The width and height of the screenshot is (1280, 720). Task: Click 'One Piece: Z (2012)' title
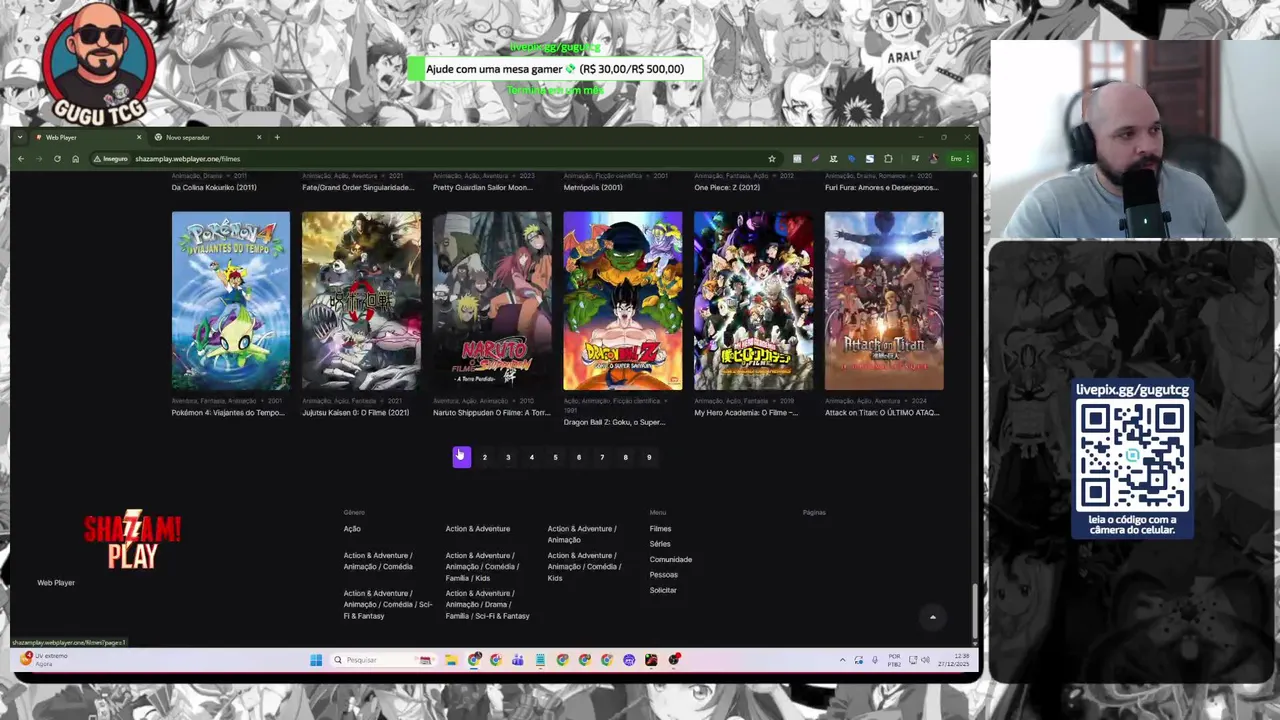point(727,188)
